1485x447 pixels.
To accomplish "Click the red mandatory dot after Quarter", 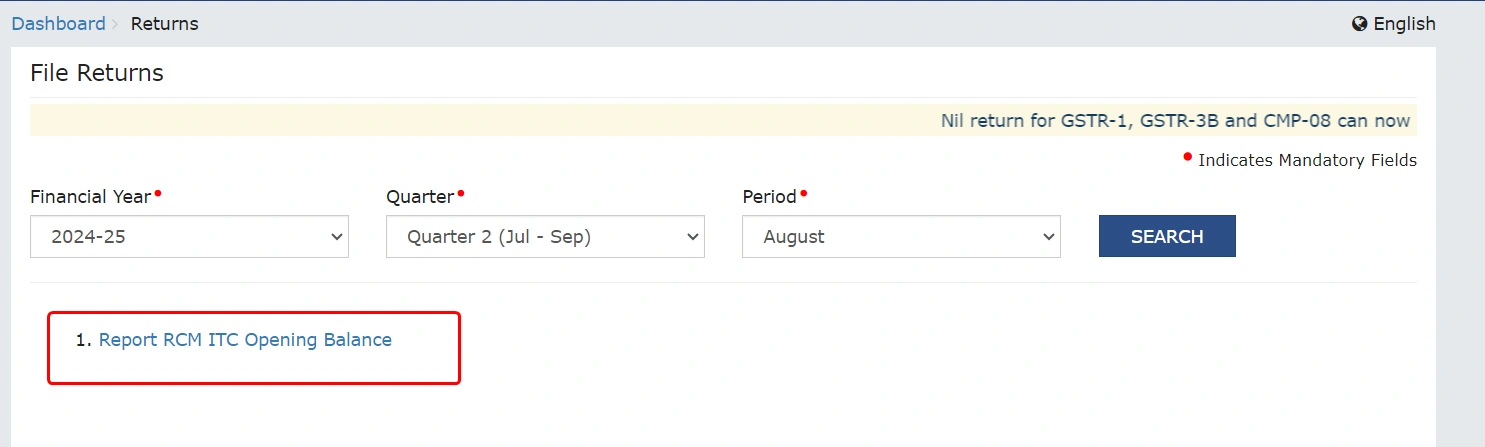I will [461, 192].
